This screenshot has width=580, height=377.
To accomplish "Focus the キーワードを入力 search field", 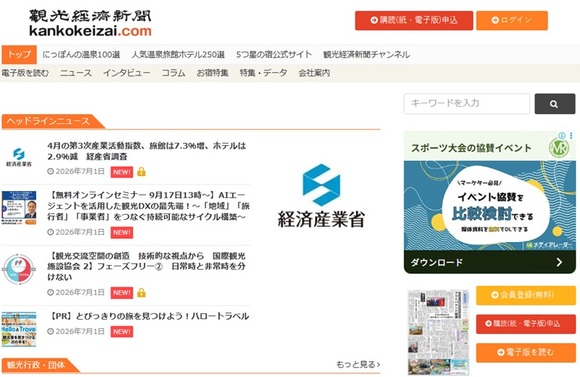I will point(467,104).
